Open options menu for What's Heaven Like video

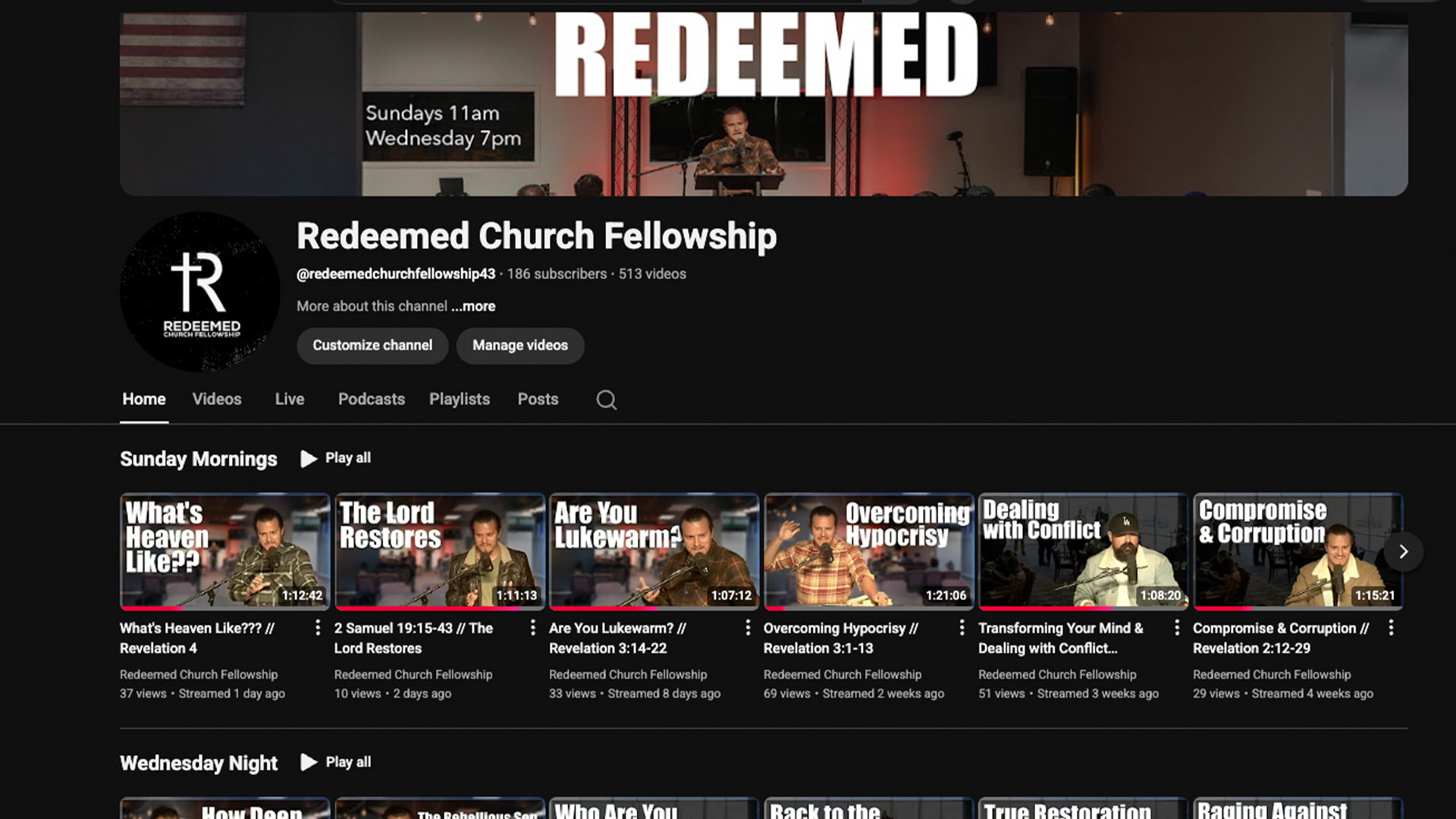[318, 628]
